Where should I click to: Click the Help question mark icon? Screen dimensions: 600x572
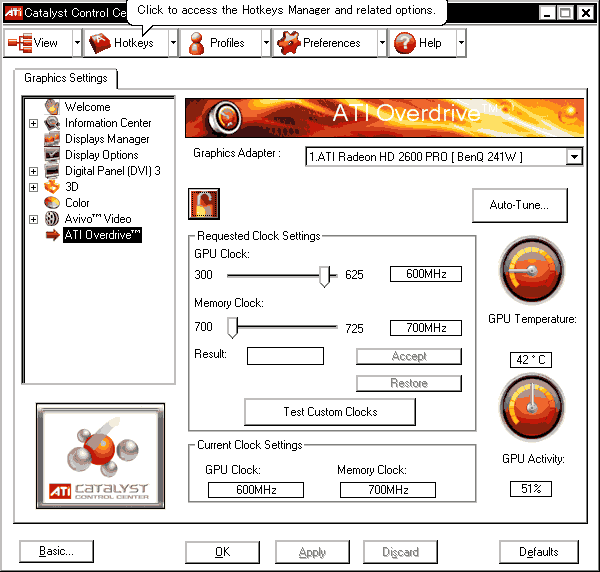coord(404,43)
